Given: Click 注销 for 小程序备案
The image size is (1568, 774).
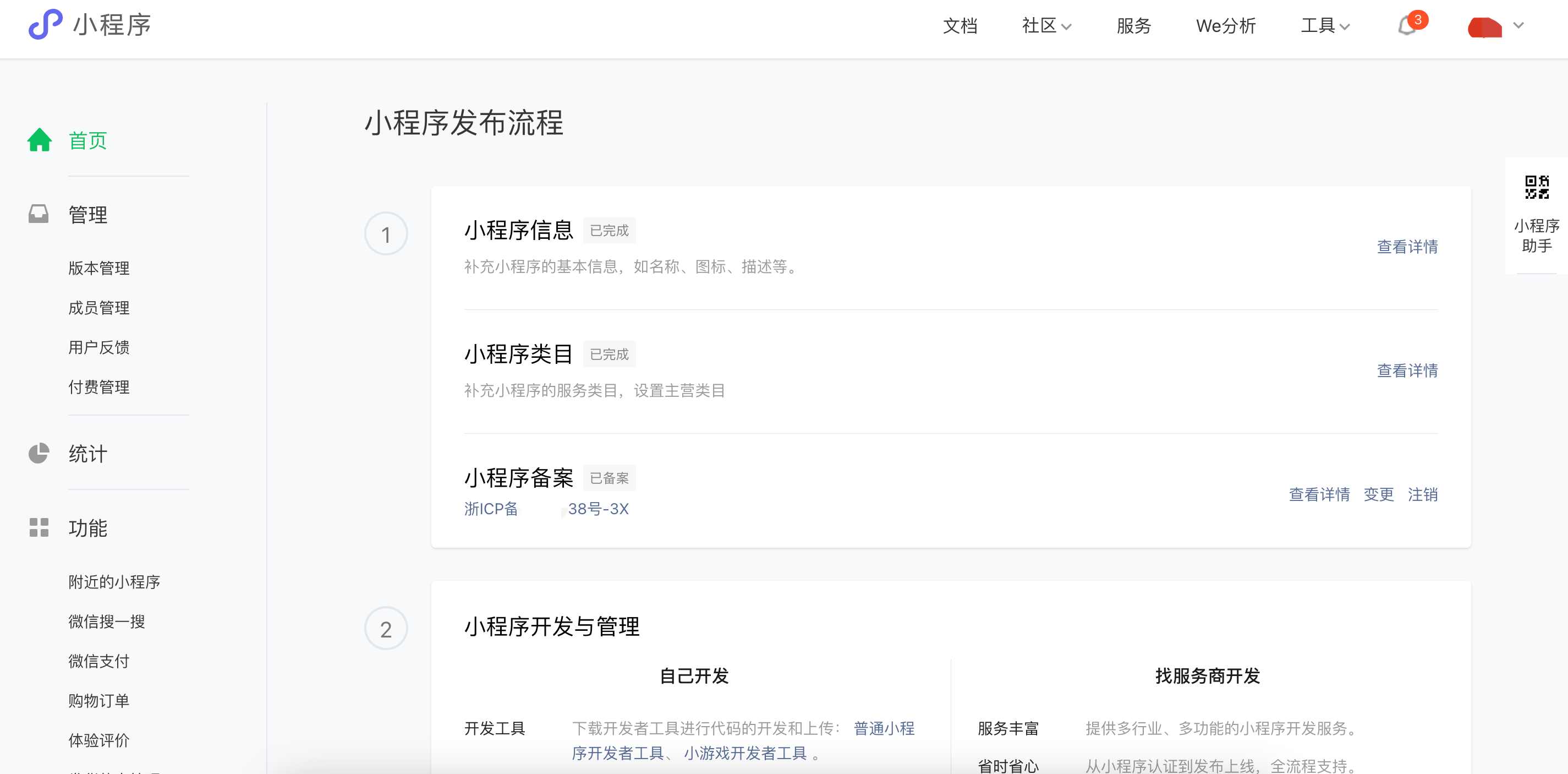Looking at the screenshot, I should (1423, 494).
